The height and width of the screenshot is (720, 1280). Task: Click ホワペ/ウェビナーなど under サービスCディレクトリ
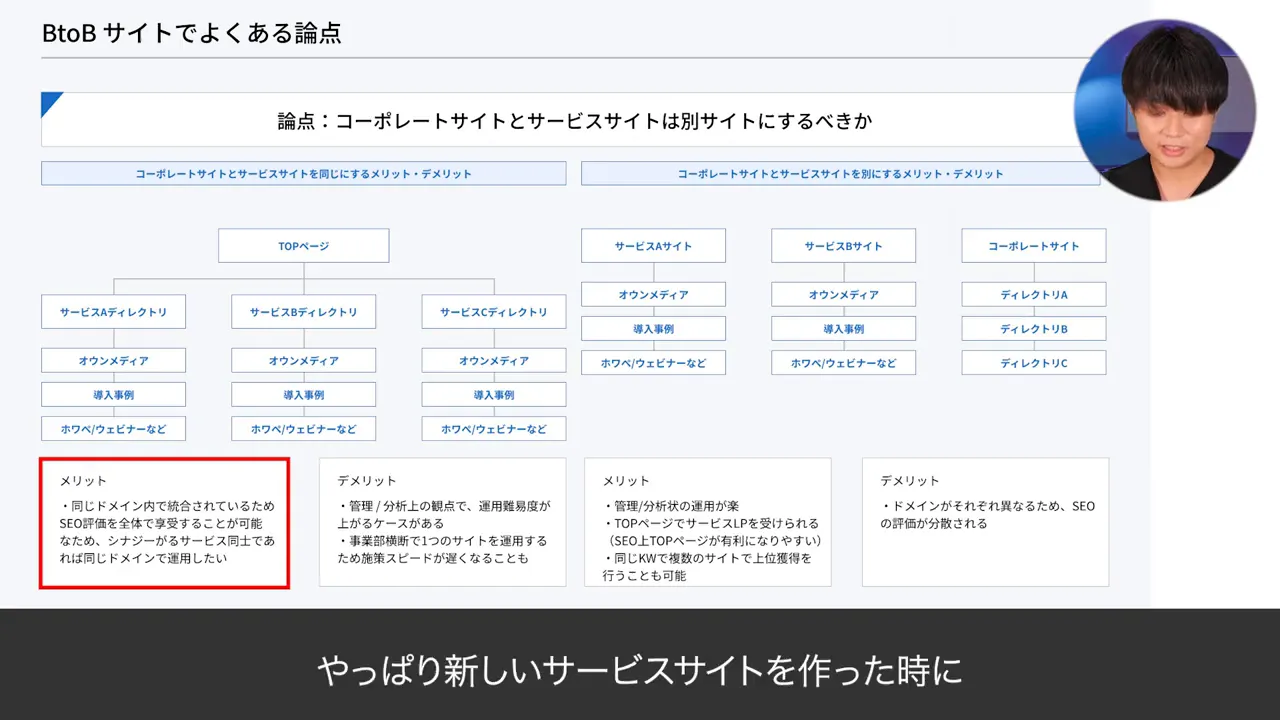[493, 428]
